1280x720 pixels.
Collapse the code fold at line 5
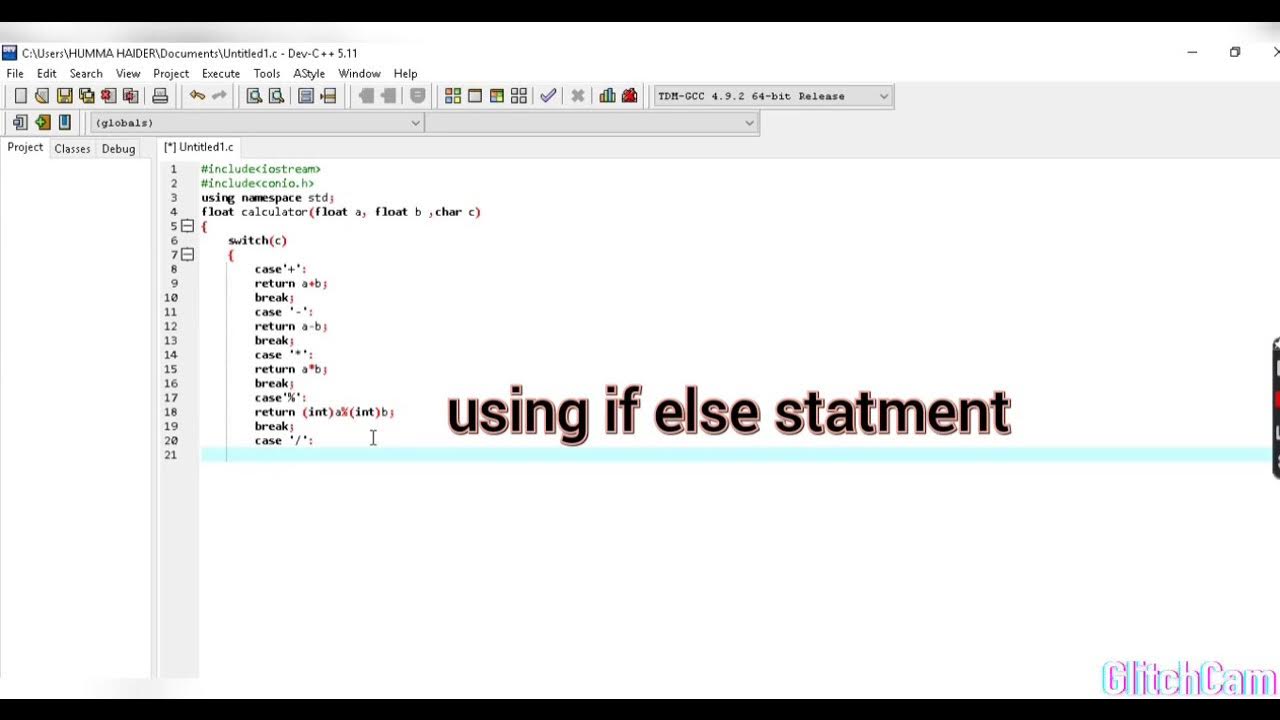187,226
